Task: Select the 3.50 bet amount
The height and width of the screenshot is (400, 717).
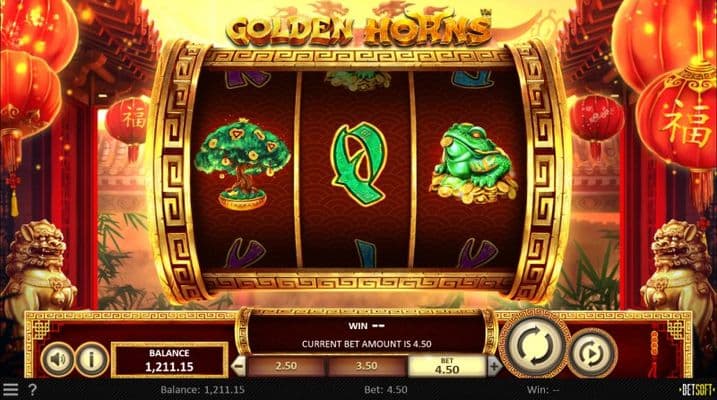Action: 366,366
